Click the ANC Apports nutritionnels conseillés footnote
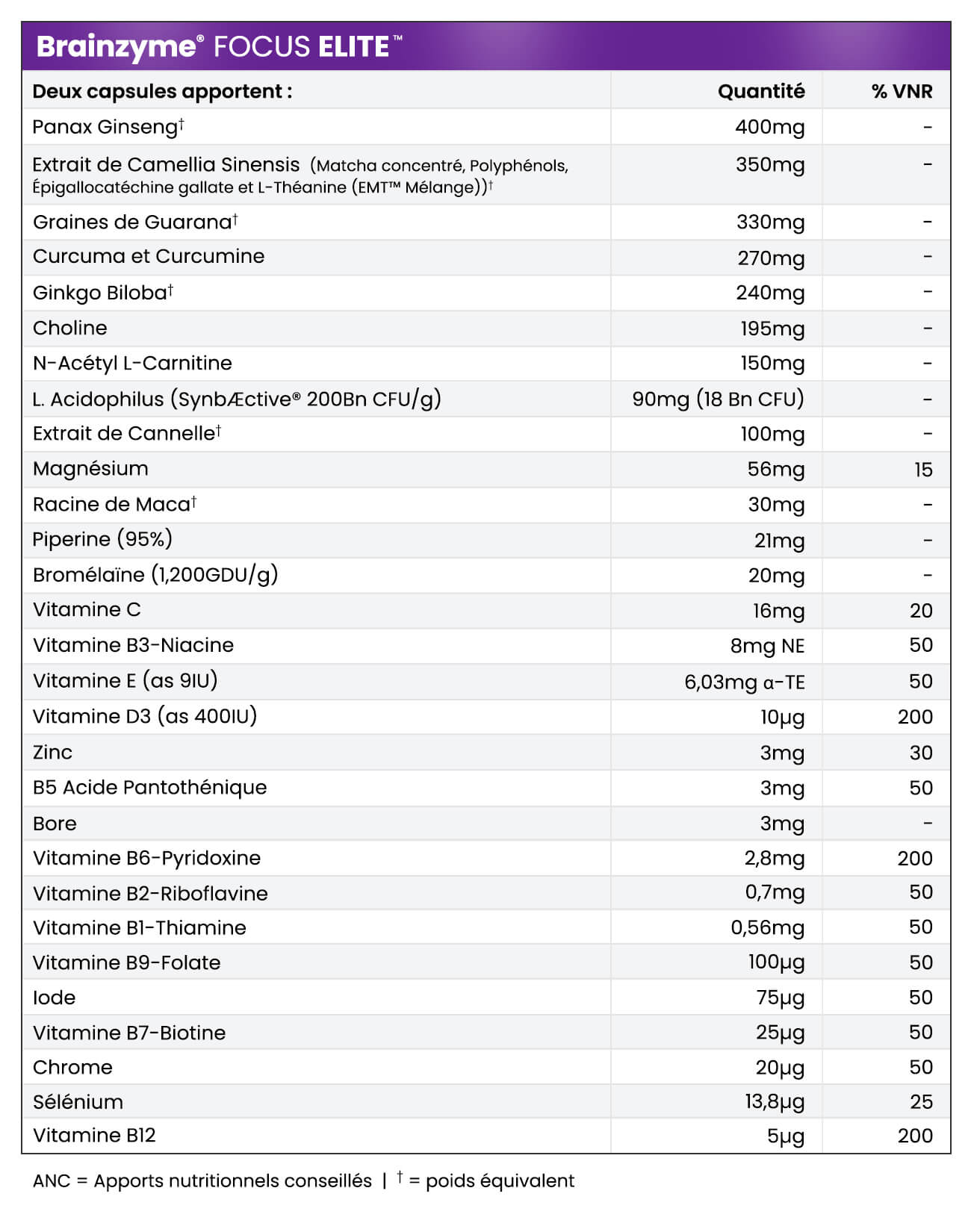 202,1181
